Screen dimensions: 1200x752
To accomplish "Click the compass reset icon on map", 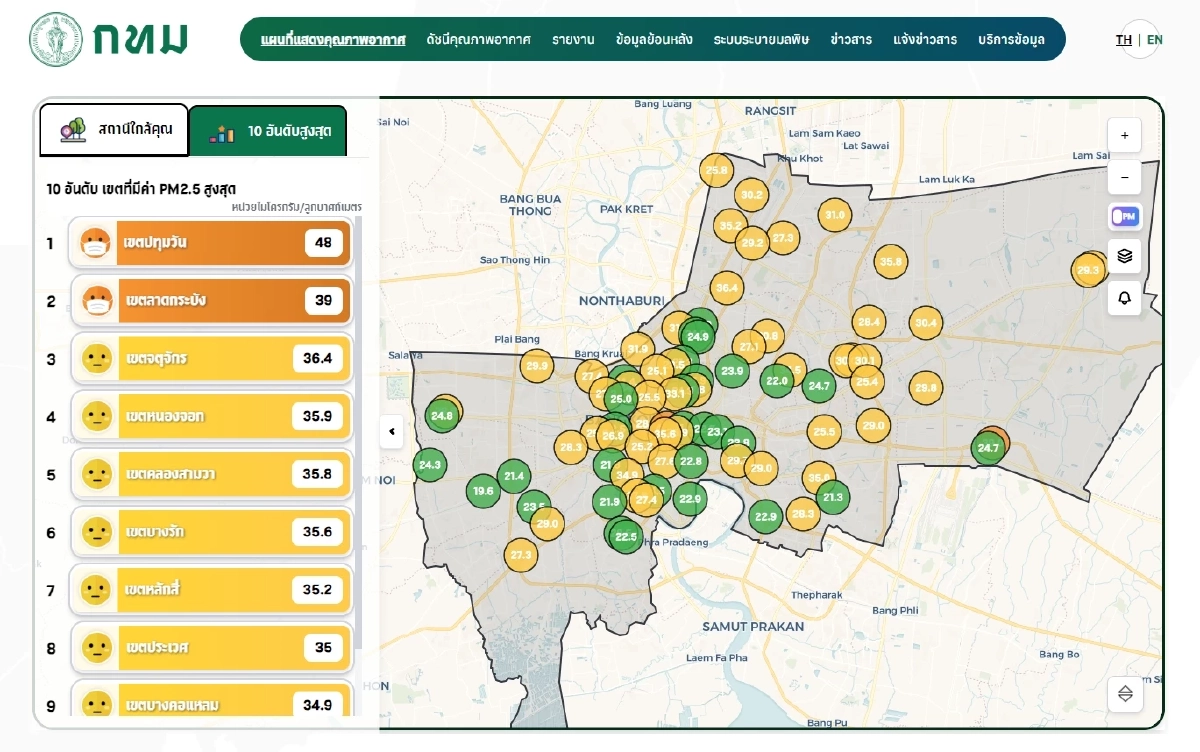I will click(x=1125, y=694).
